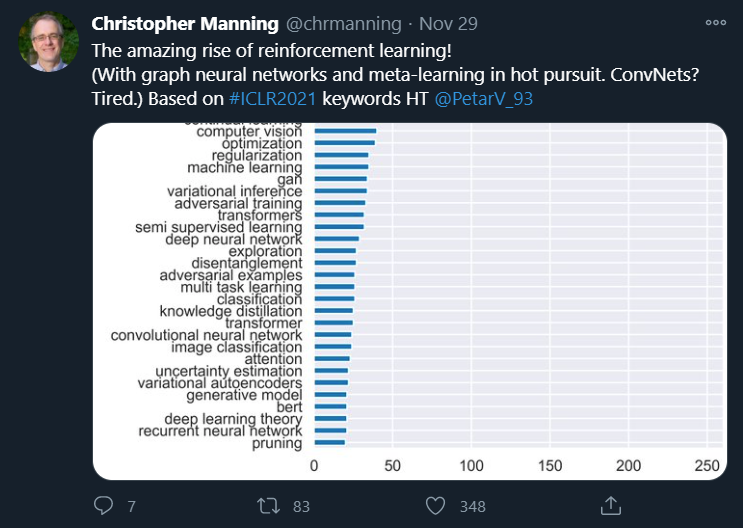Open the tweet's three-dot more menu

(715, 21)
